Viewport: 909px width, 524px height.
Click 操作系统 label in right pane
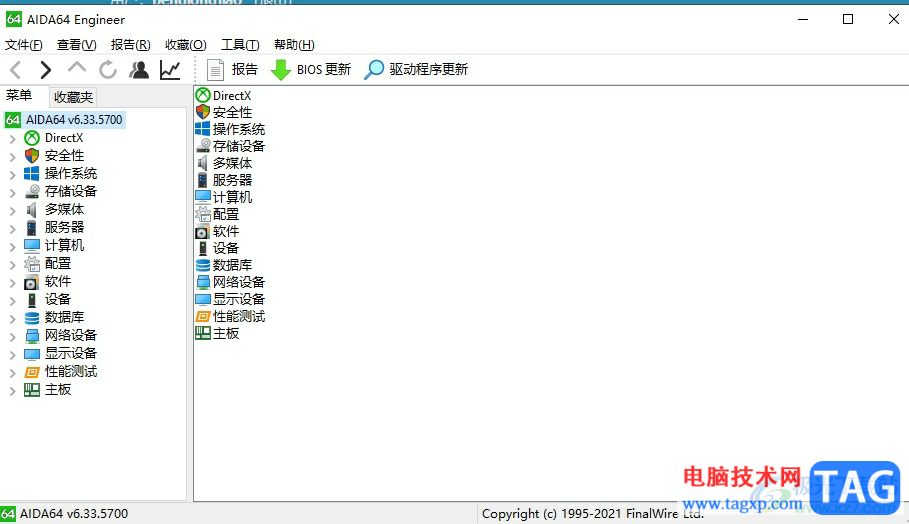click(x=239, y=129)
